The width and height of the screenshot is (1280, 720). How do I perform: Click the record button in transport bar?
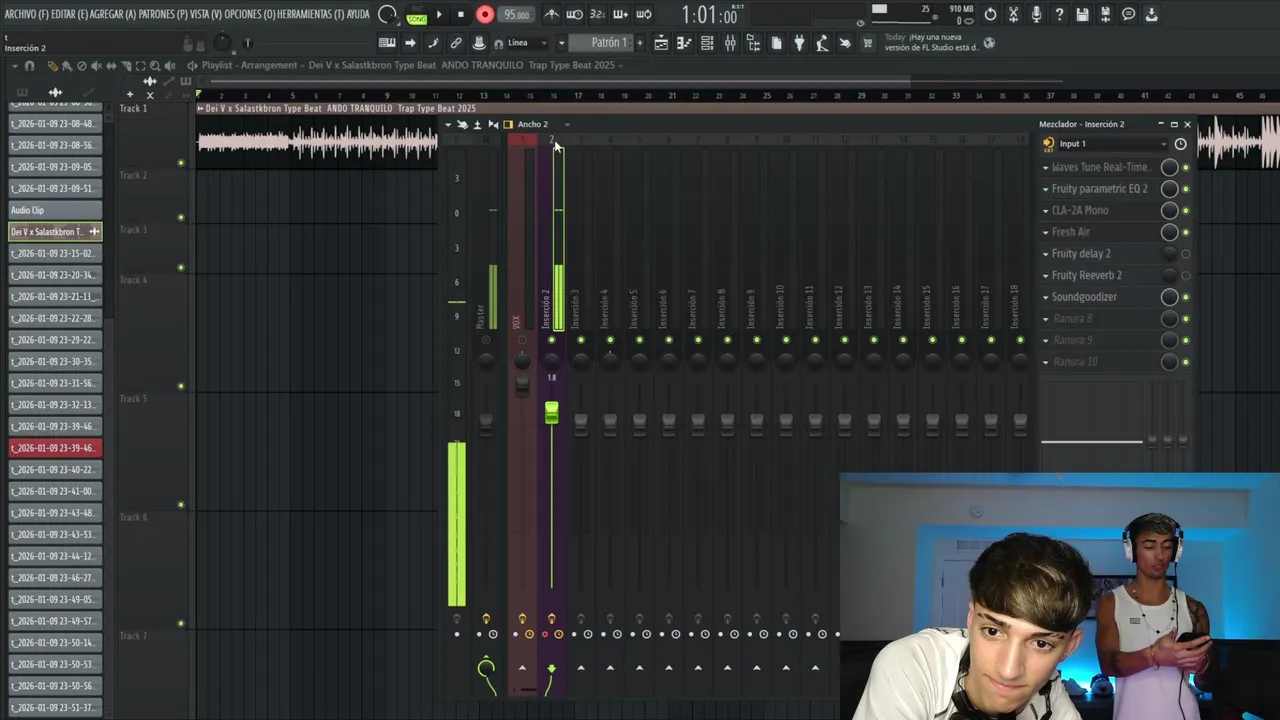click(x=485, y=14)
